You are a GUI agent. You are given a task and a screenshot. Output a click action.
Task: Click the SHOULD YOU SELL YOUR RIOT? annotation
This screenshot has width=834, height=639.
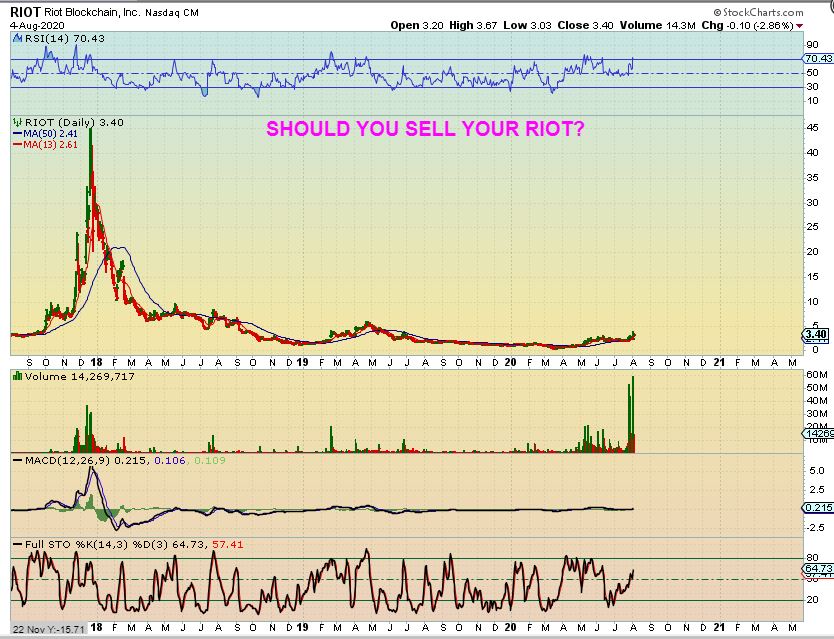[425, 129]
